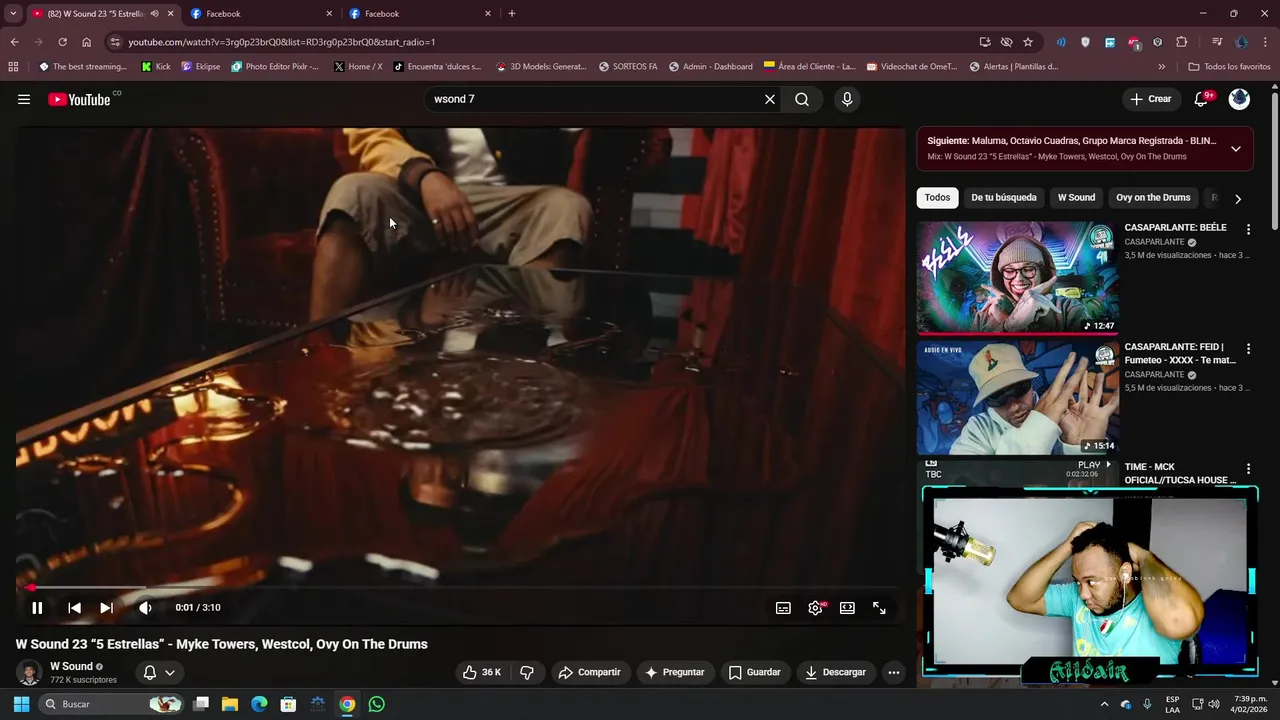Switch to theater mode
This screenshot has width=1280, height=720.
pyautogui.click(x=847, y=608)
